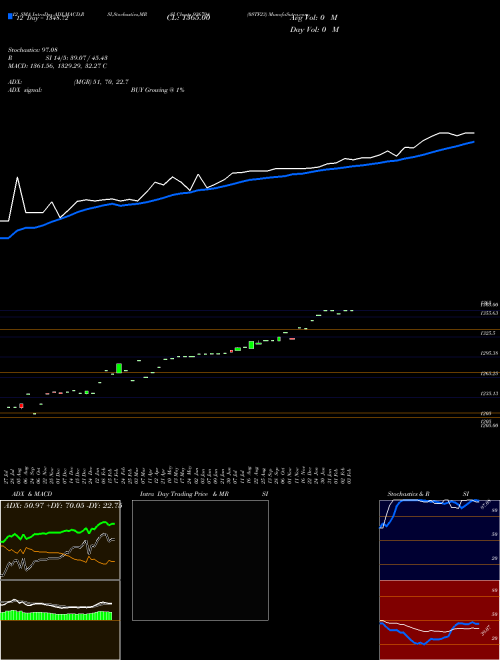
Task: Click the ADX signal: label
Action: pos(25,90)
